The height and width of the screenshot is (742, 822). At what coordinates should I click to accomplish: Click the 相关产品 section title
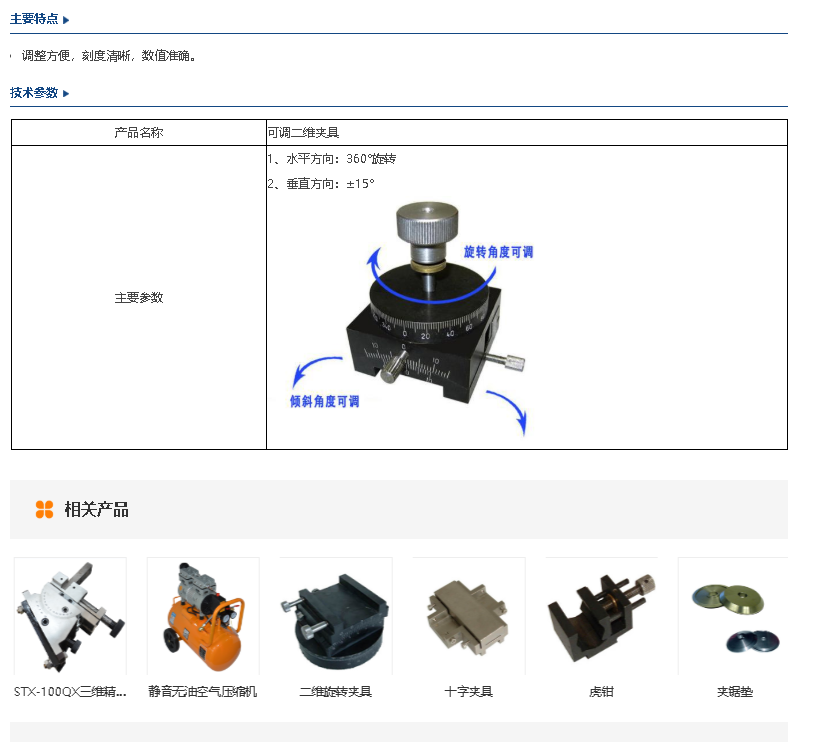pos(96,509)
